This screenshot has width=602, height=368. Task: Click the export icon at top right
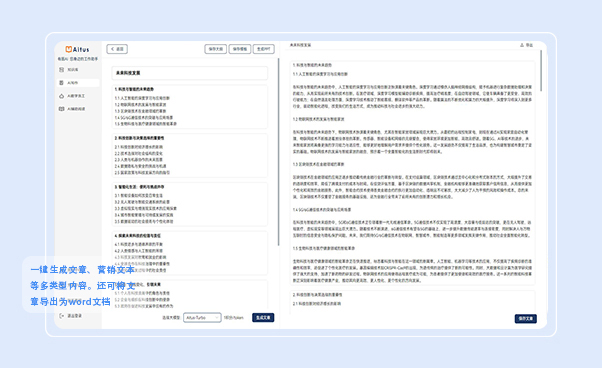tap(522, 45)
